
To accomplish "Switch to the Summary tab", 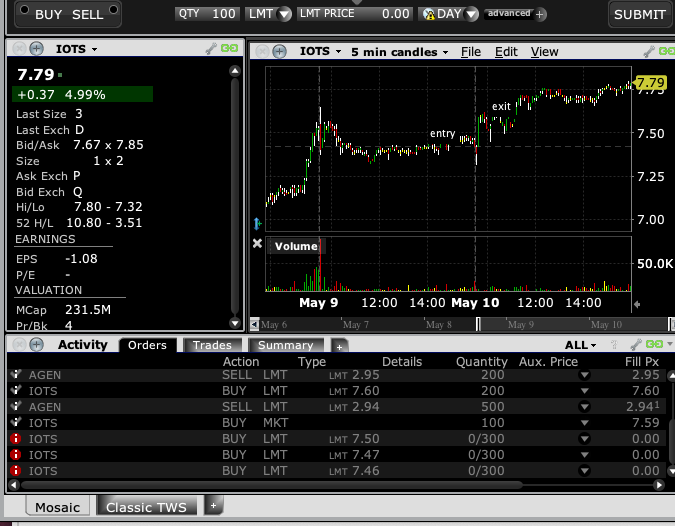I will [285, 345].
